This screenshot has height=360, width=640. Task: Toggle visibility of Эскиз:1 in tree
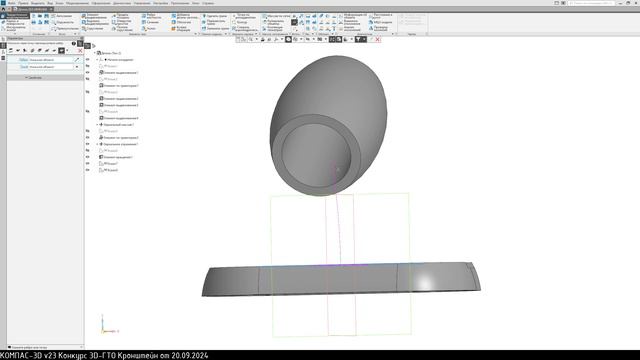click(x=88, y=66)
